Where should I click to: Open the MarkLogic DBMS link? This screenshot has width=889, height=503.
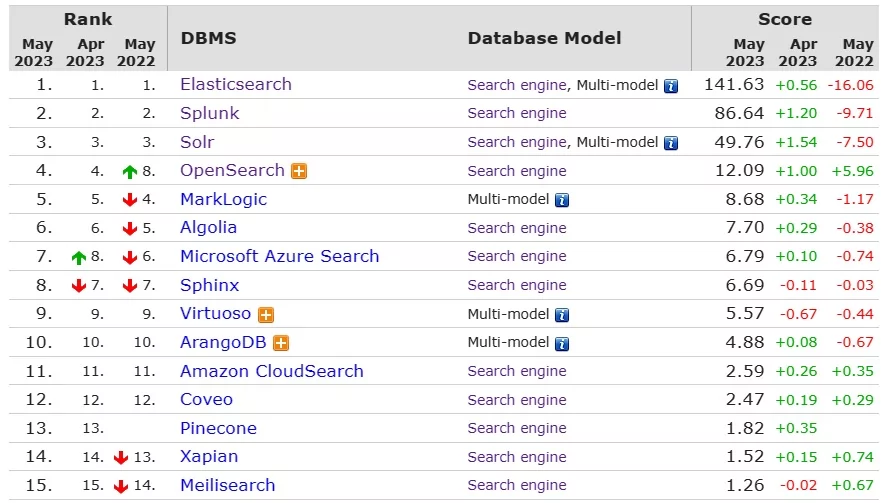point(223,200)
